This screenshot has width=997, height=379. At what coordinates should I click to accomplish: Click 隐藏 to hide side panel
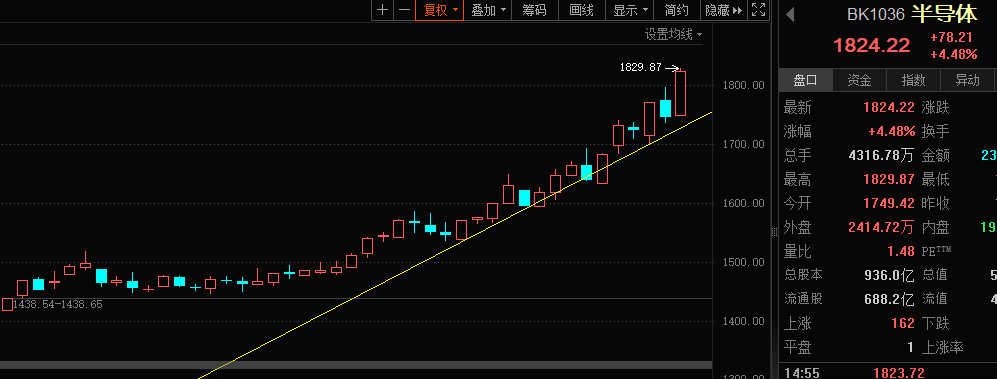tap(724, 10)
